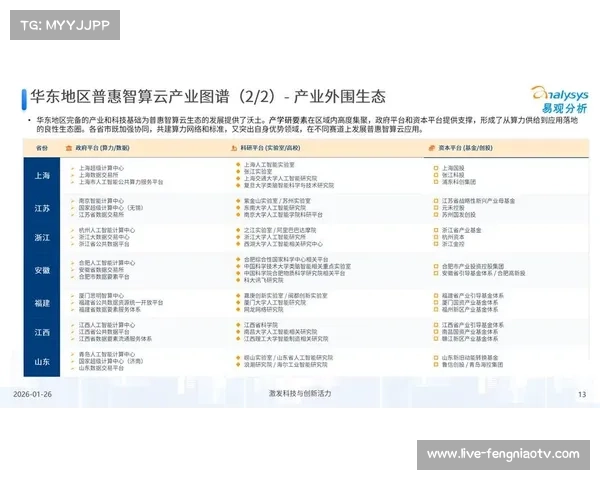The image size is (600, 480).
Task: Click the entry 福建省产业引导基金体系
Action: click(473, 296)
